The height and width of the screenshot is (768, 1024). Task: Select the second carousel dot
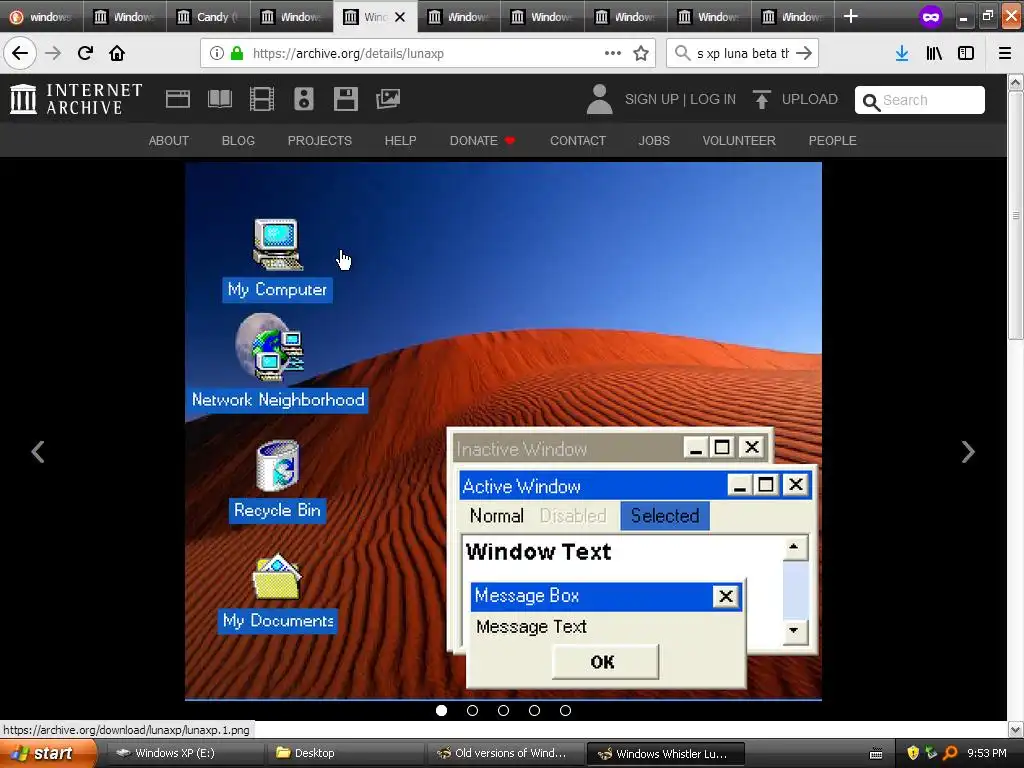tap(472, 711)
